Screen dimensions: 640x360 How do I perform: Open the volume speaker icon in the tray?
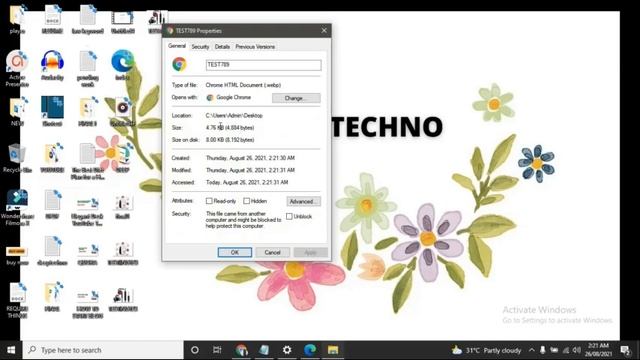(576, 350)
